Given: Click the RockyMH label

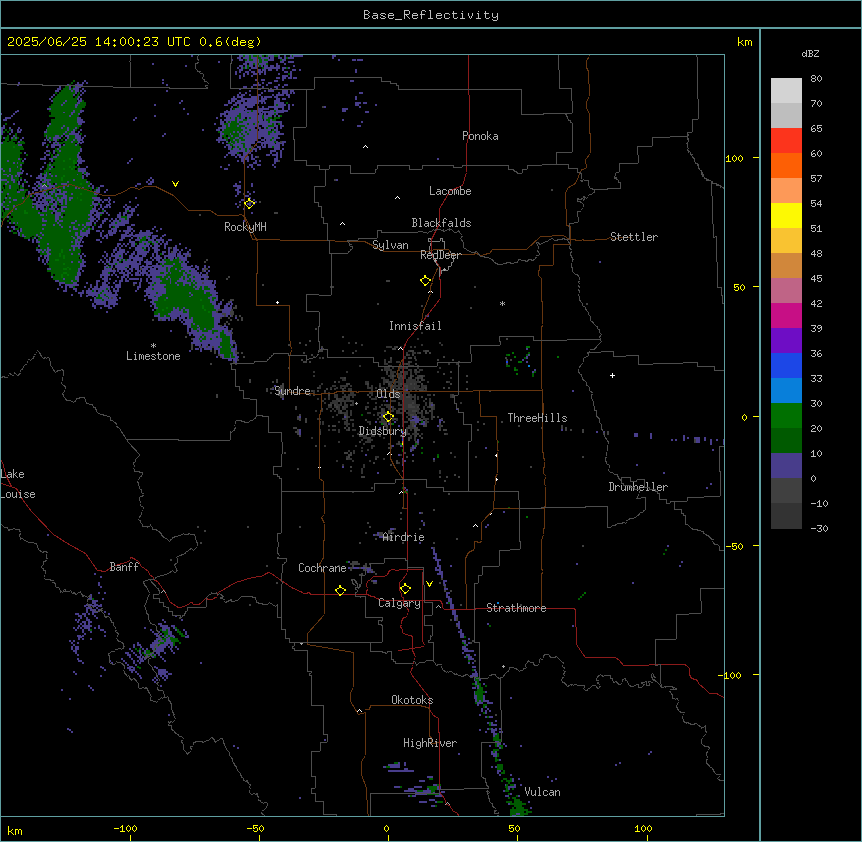Looking at the screenshot, I should point(245,227).
